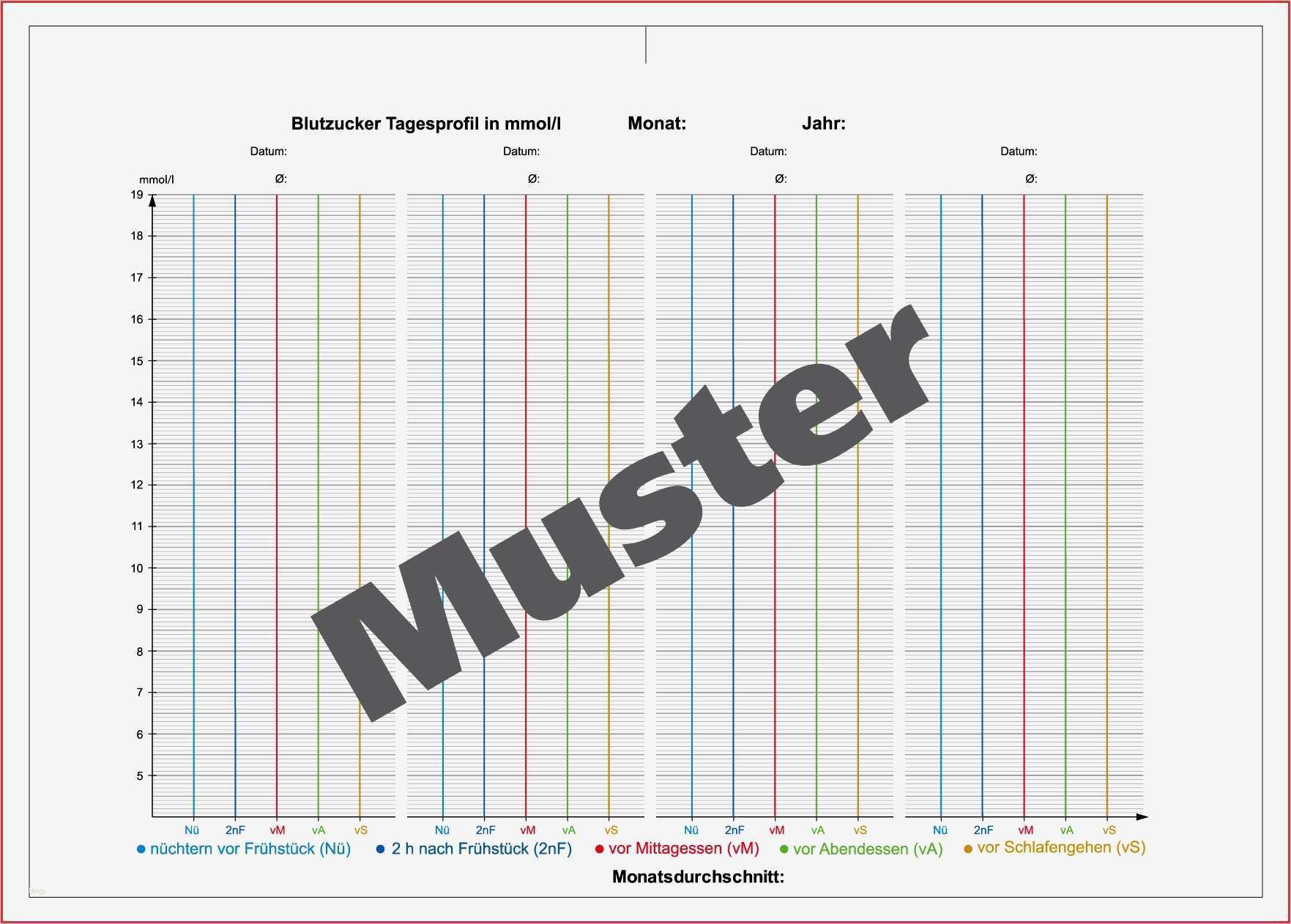This screenshot has height=924, width=1291.
Task: Select legend entry "nüchtern vor Frühstück (Nü)"
Action: [244, 849]
